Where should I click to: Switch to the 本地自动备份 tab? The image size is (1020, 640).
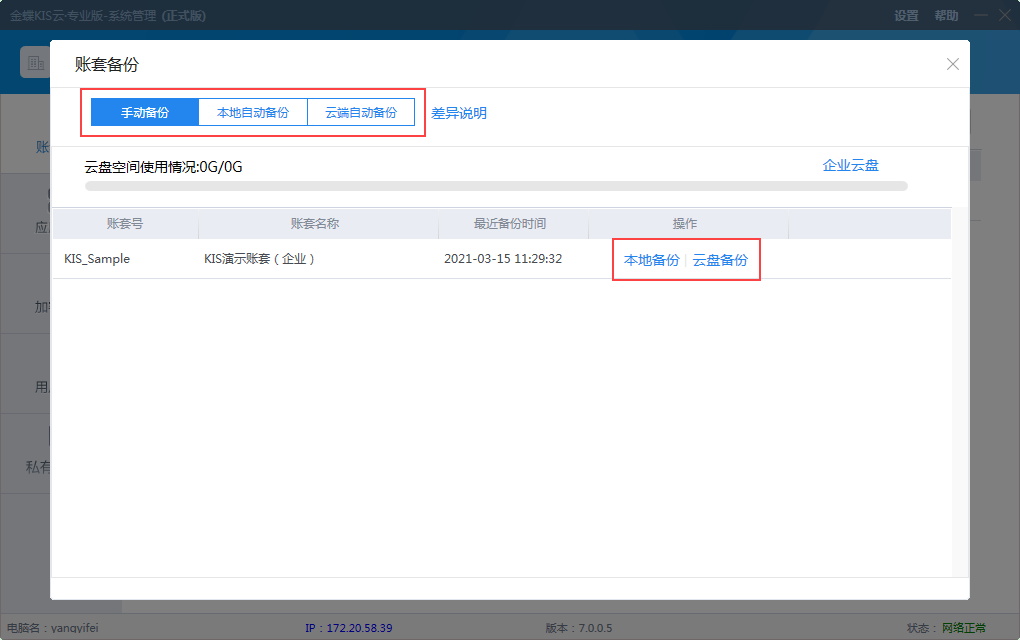253,113
